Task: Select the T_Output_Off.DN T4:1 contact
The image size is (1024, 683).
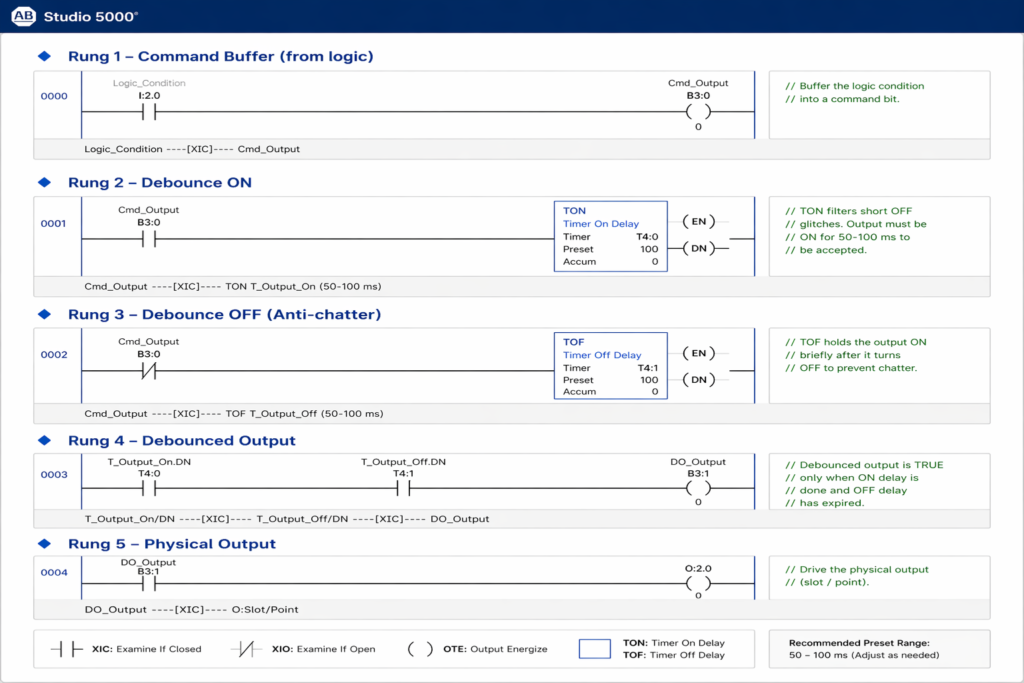Action: click(403, 489)
